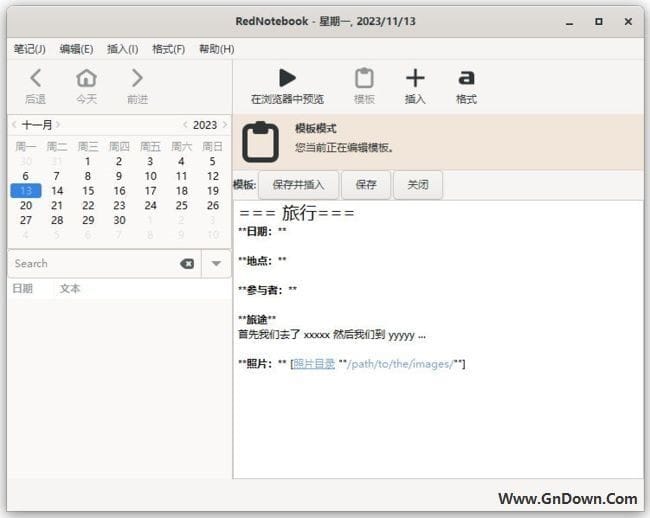The width and height of the screenshot is (650, 518).
Task: Click the === 旅行=== heading in editor
Action: pyautogui.click(x=297, y=213)
